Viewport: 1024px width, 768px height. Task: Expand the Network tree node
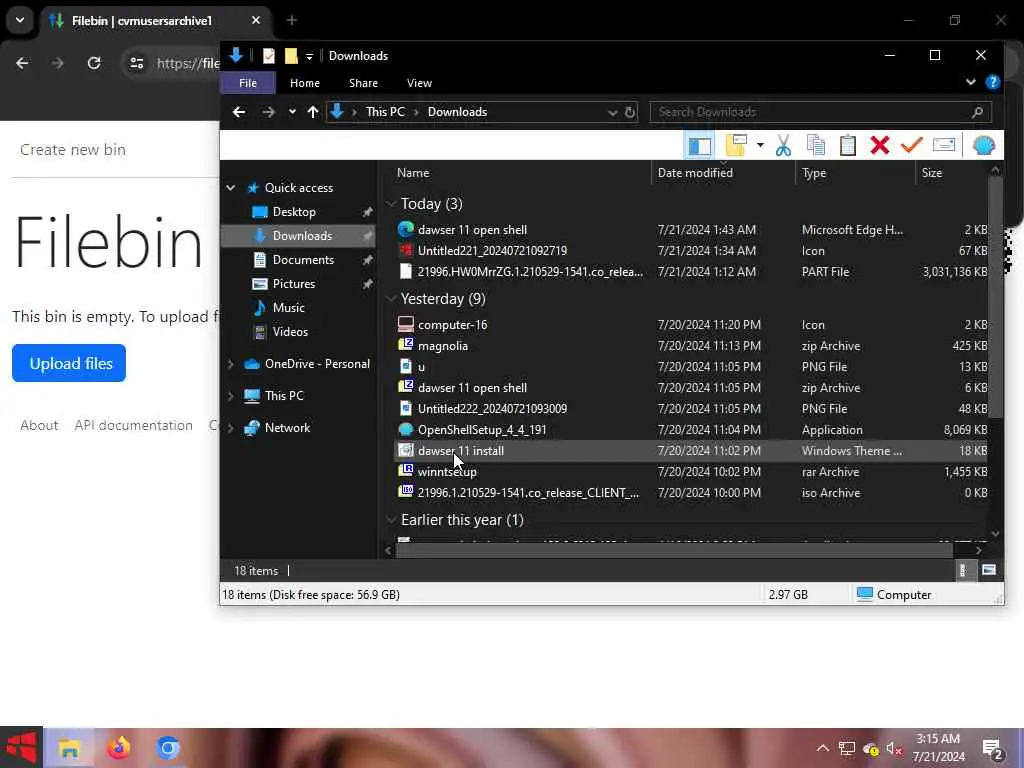231,428
